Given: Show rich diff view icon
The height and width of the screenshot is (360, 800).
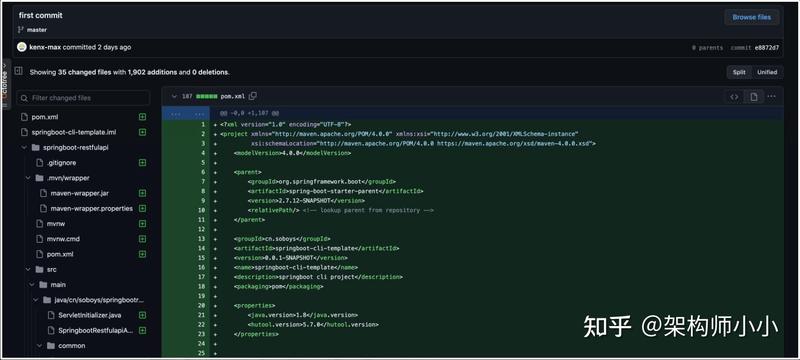Looking at the screenshot, I should point(754,96).
